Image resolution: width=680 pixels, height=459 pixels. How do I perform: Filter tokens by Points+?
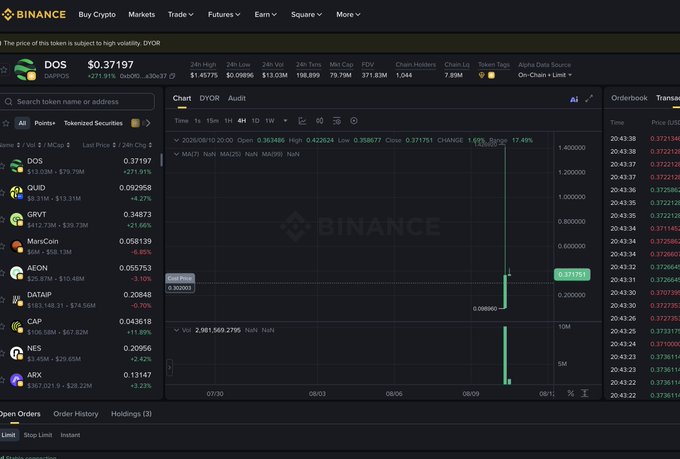pyautogui.click(x=45, y=123)
